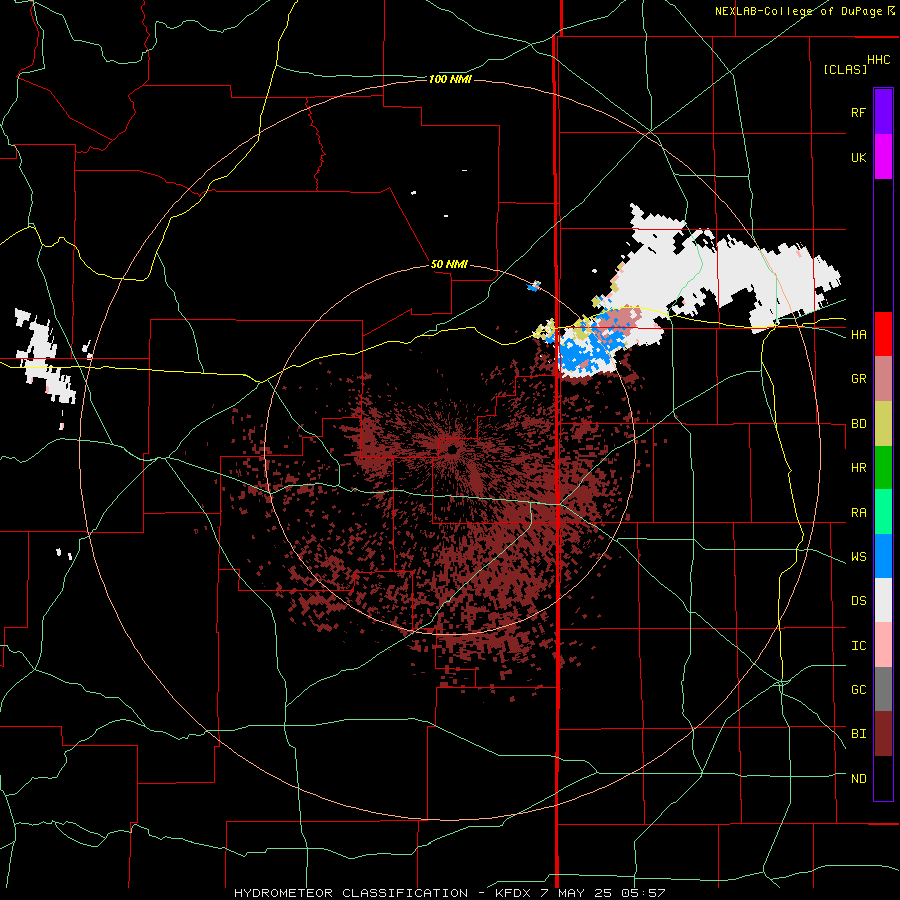This screenshot has height=900, width=900.
Task: Click the 'ND' legend label
Action: click(858, 779)
